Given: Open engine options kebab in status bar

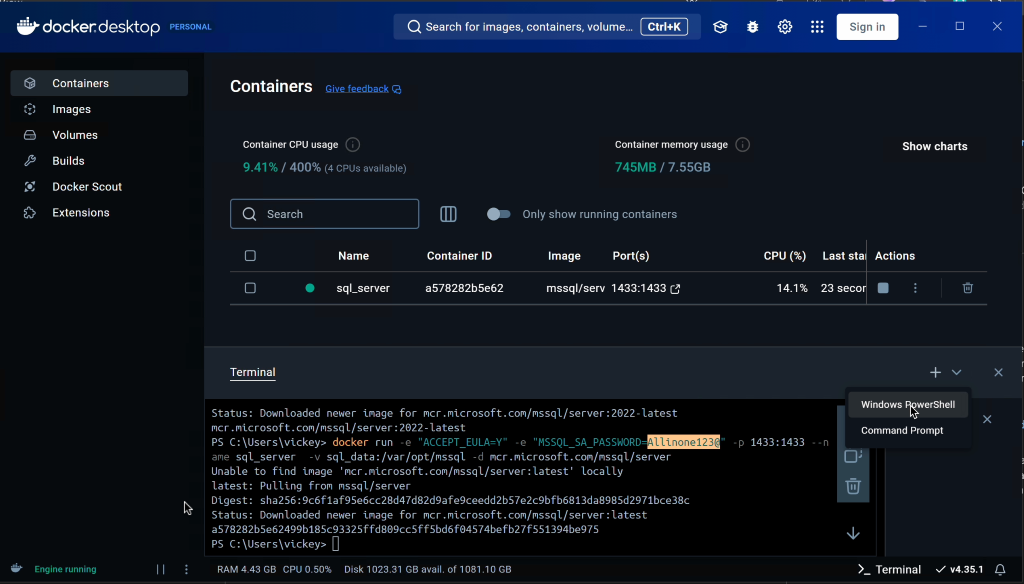Looking at the screenshot, I should (186, 570).
